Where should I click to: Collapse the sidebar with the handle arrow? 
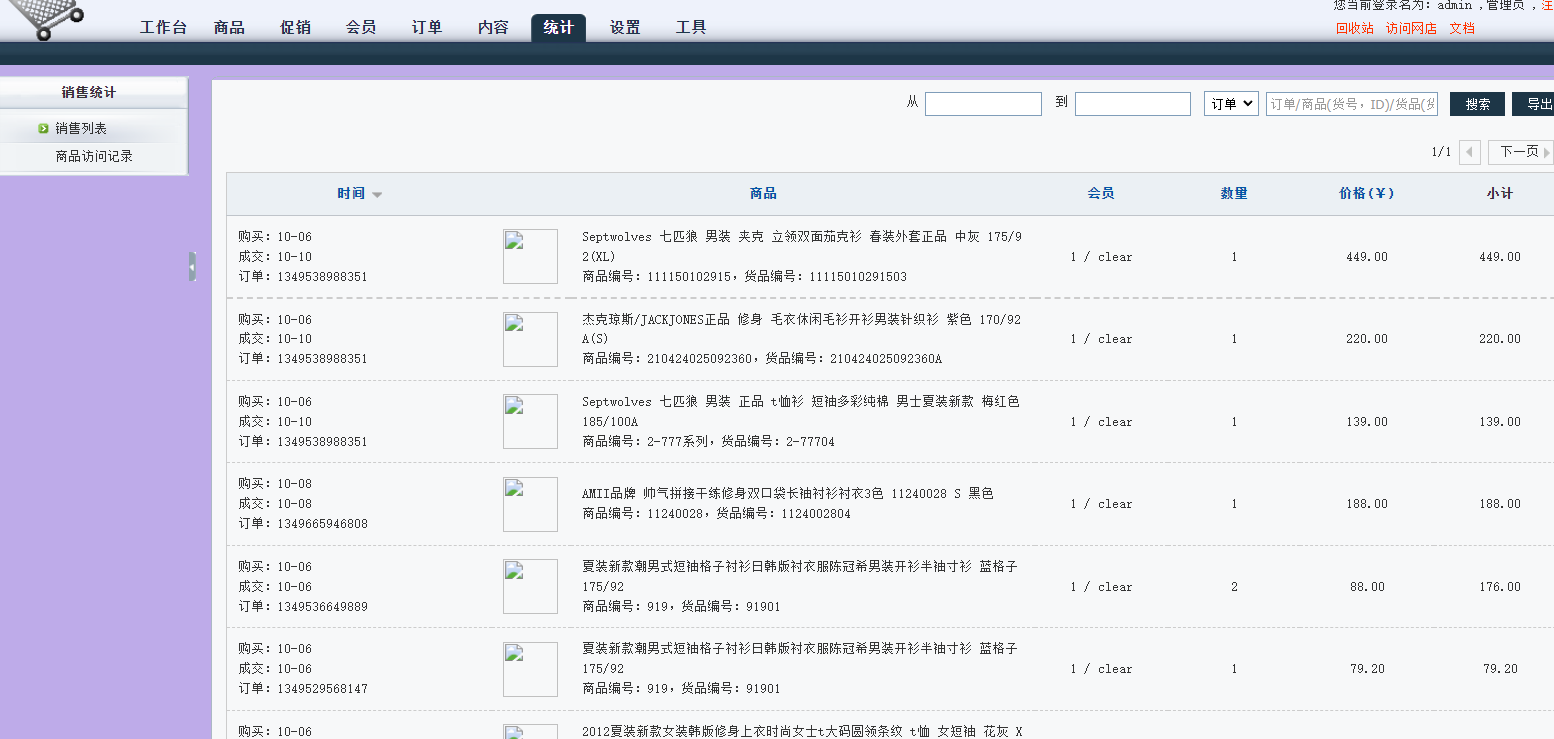pos(192,266)
